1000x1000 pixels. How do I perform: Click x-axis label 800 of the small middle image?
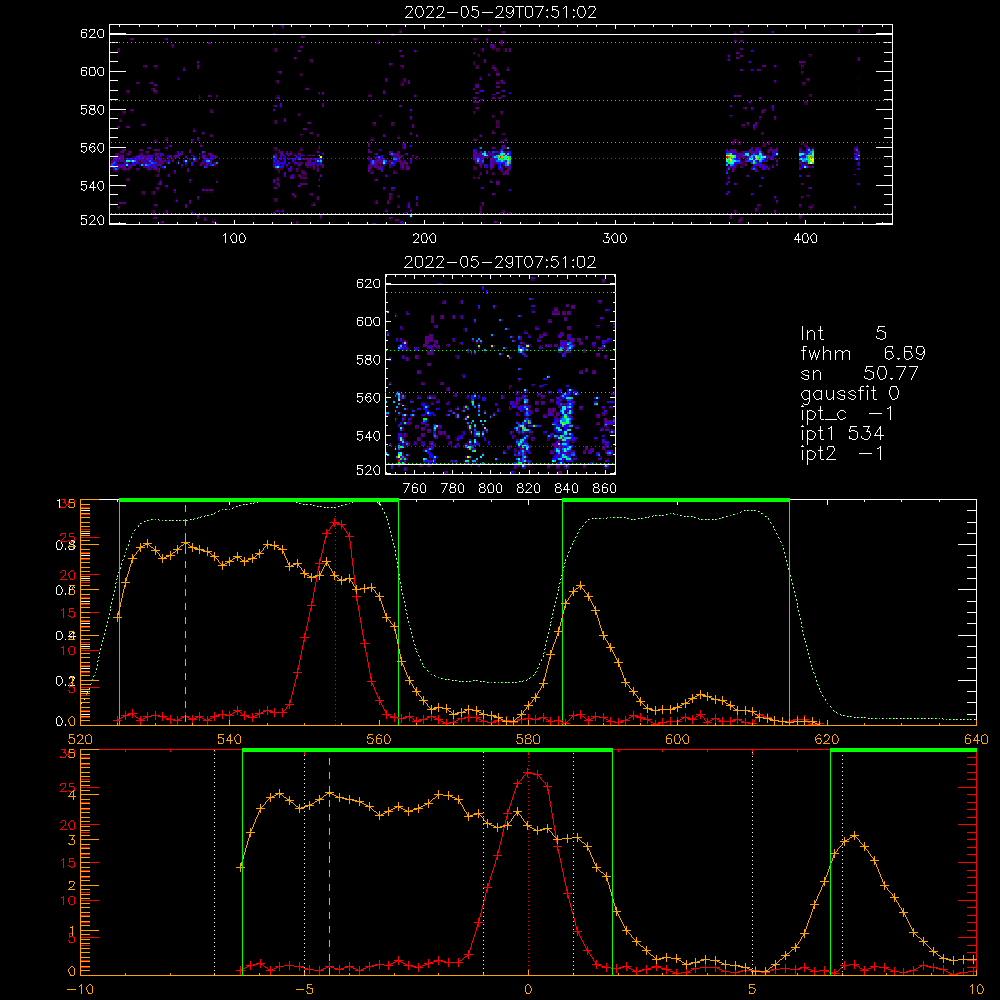coord(490,488)
